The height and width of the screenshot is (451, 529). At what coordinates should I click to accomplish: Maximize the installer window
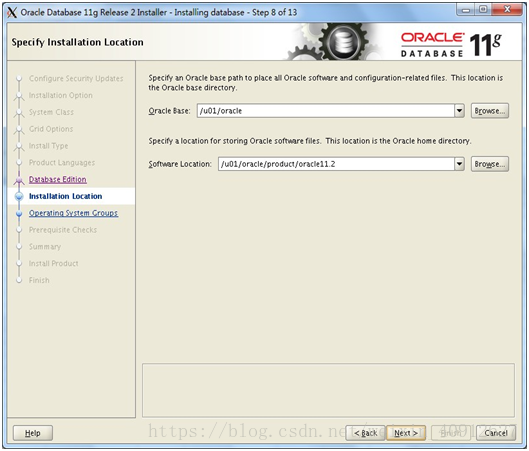(x=483, y=10)
